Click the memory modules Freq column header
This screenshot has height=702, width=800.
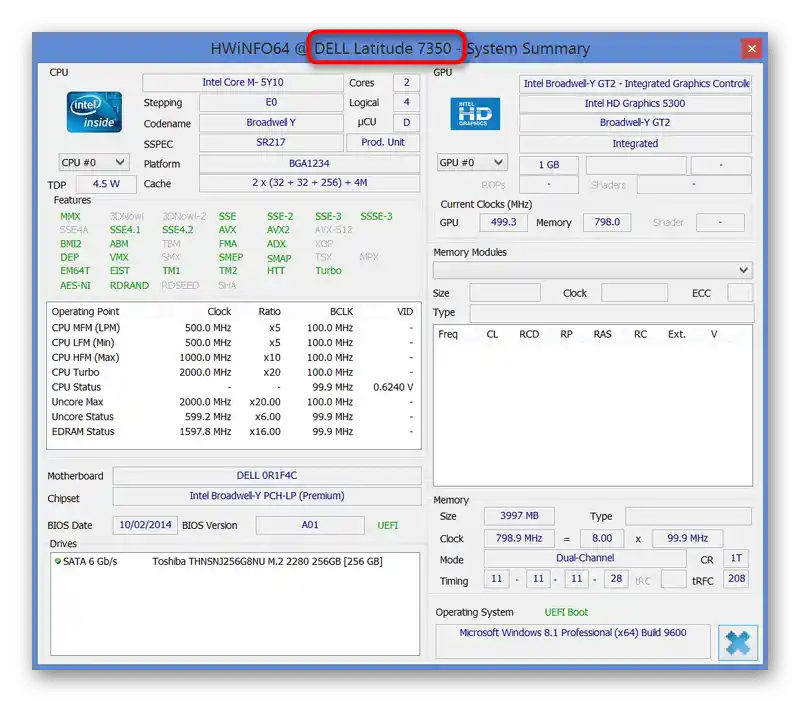pos(448,334)
